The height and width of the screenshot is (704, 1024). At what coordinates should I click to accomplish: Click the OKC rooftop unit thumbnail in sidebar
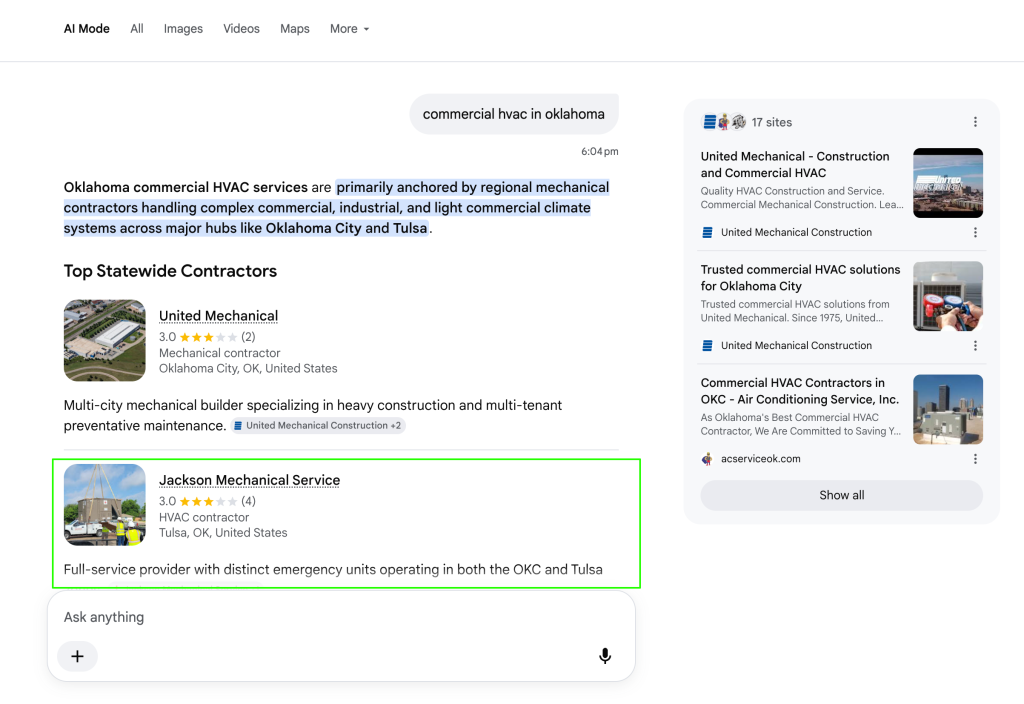(x=948, y=409)
